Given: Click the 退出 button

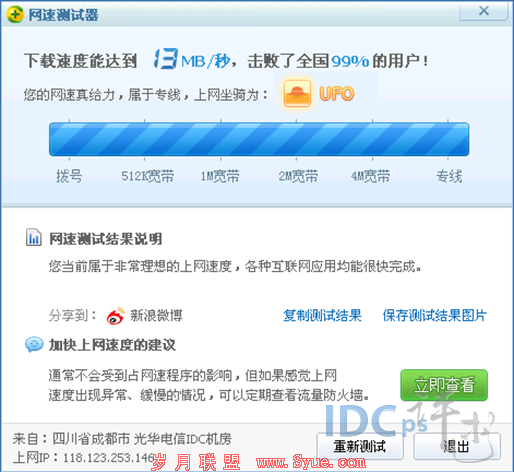Looking at the screenshot, I should [457, 446].
